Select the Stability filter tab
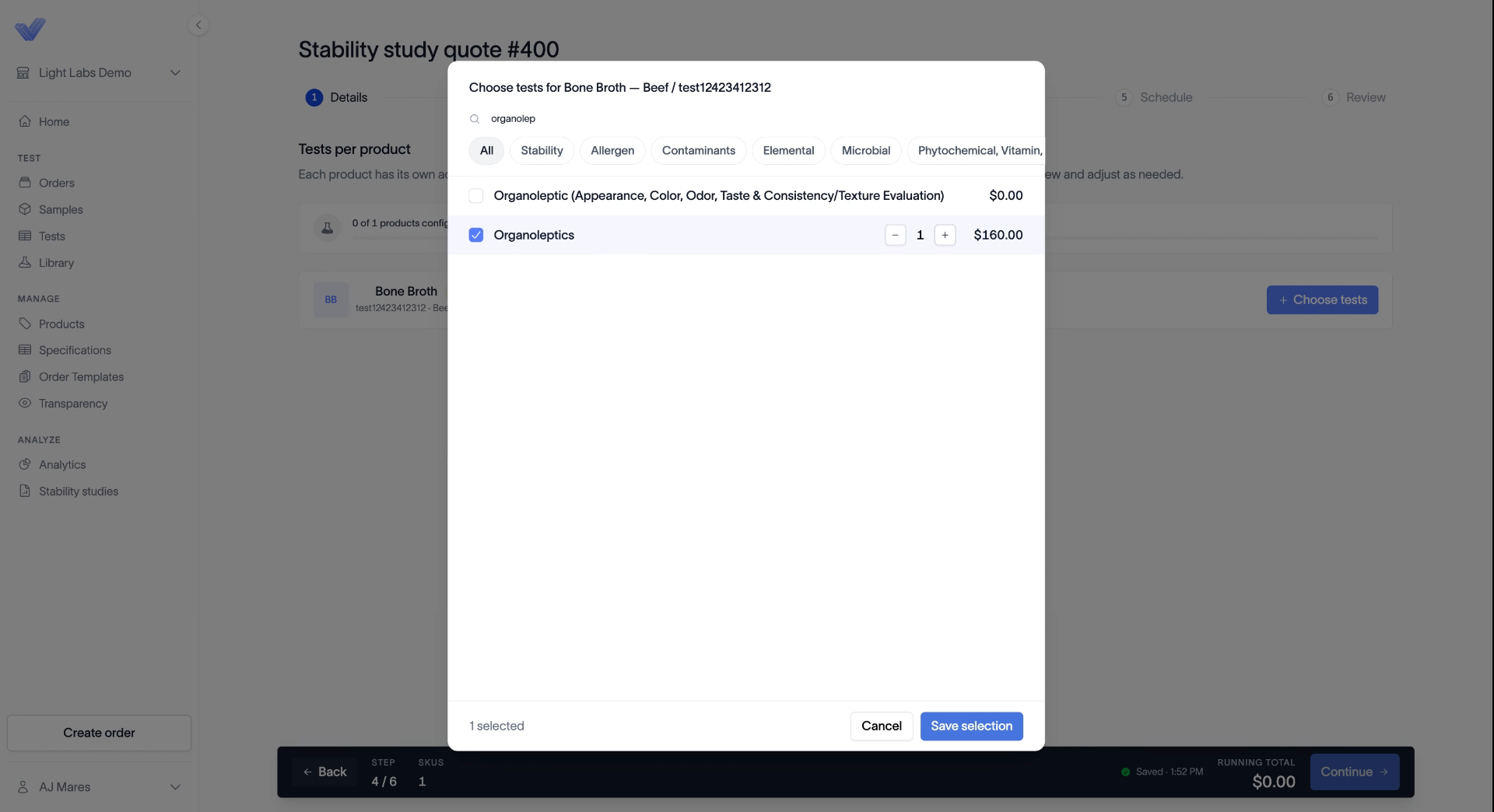The height and width of the screenshot is (812, 1494). (542, 151)
